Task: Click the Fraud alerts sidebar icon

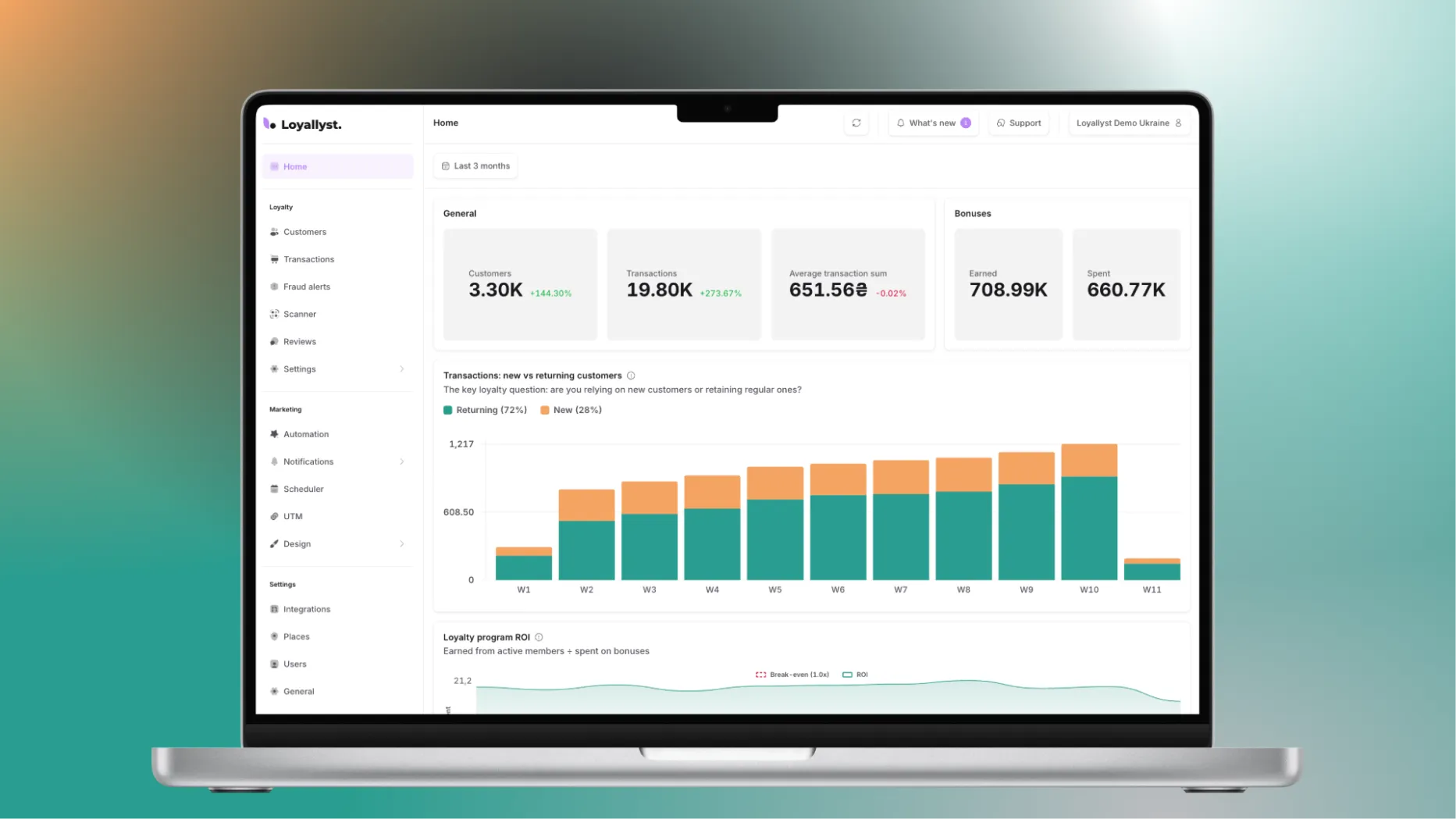Action: [274, 287]
